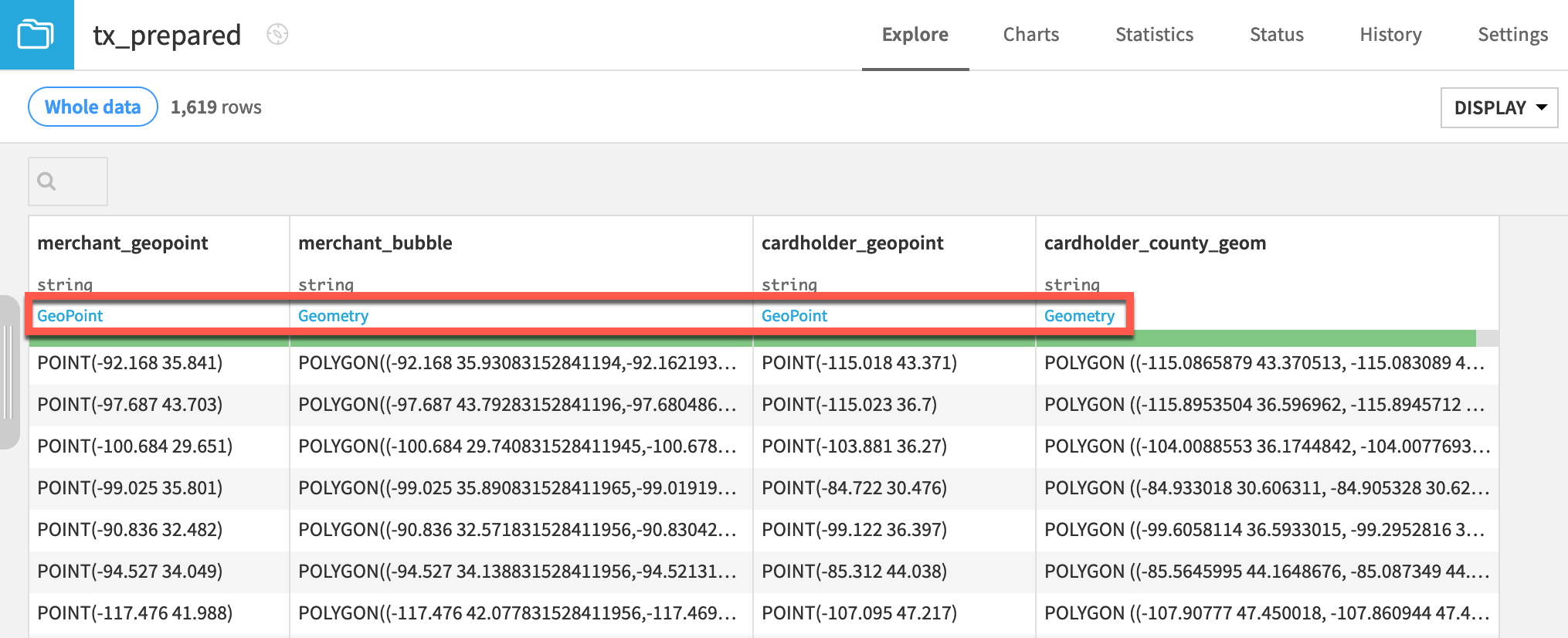Switch to the Explore tab

(x=915, y=35)
